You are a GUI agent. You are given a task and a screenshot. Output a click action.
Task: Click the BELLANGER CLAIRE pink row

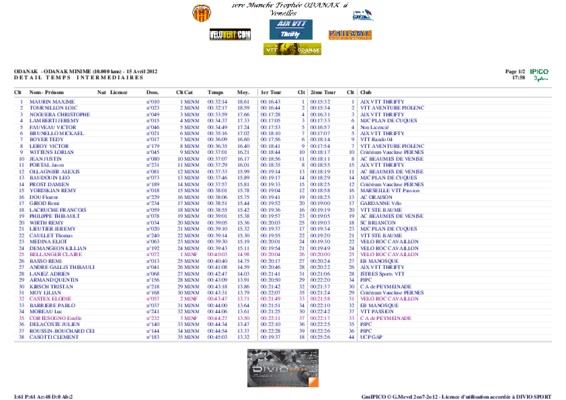283,255
